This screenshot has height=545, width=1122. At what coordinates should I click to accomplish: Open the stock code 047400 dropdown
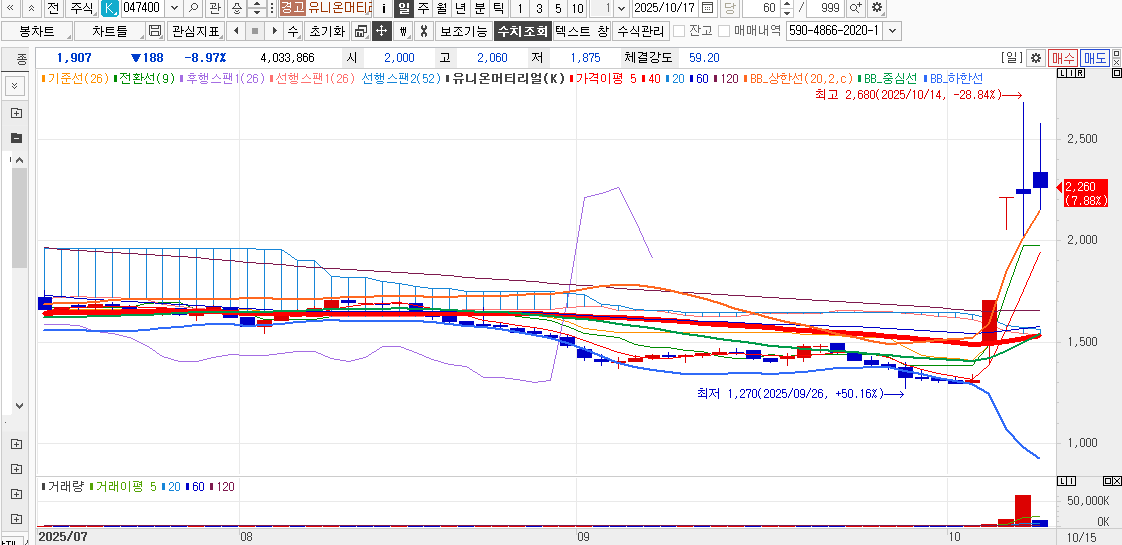[x=173, y=8]
